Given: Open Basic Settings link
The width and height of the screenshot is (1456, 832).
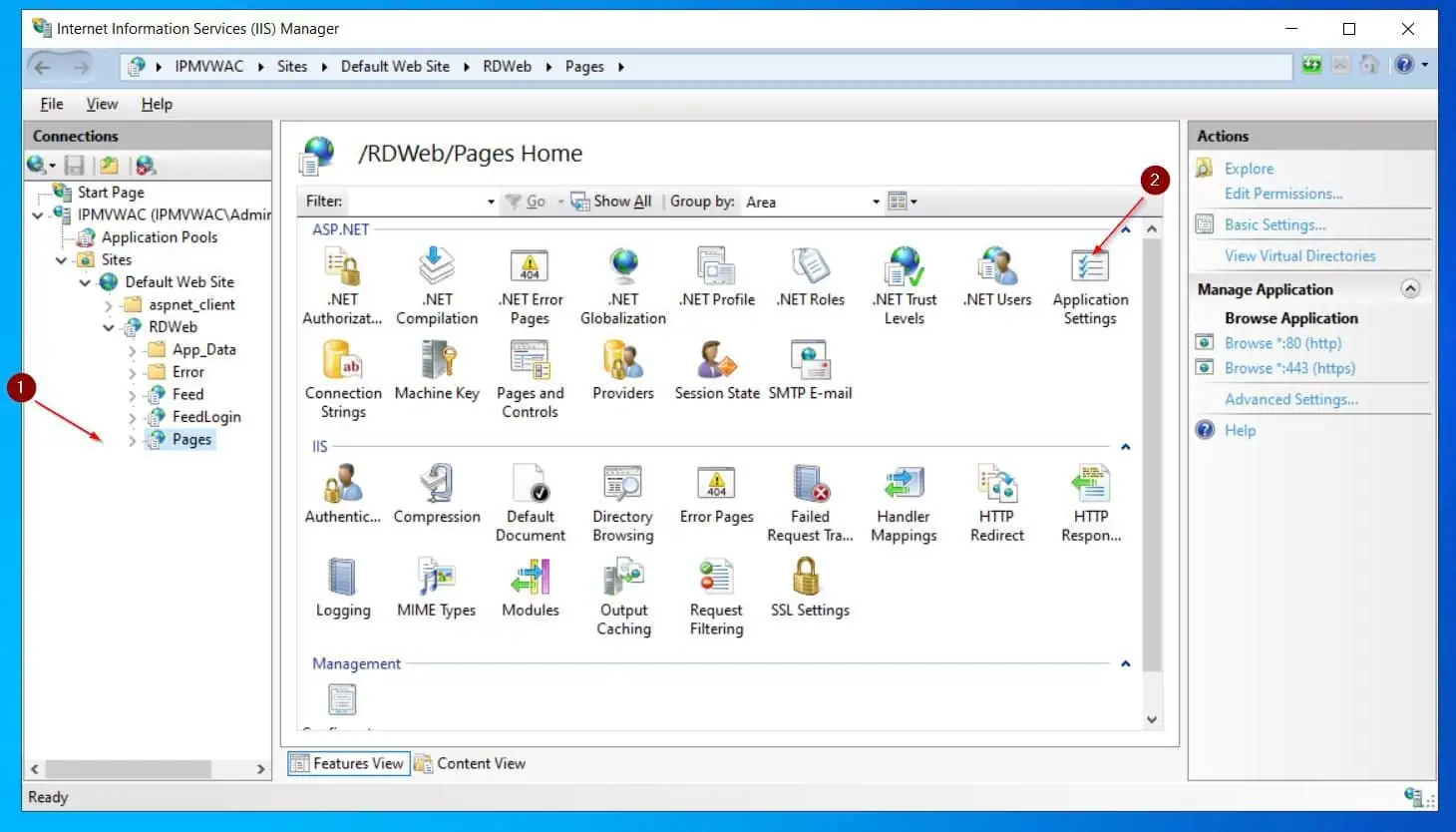Looking at the screenshot, I should click(1274, 224).
